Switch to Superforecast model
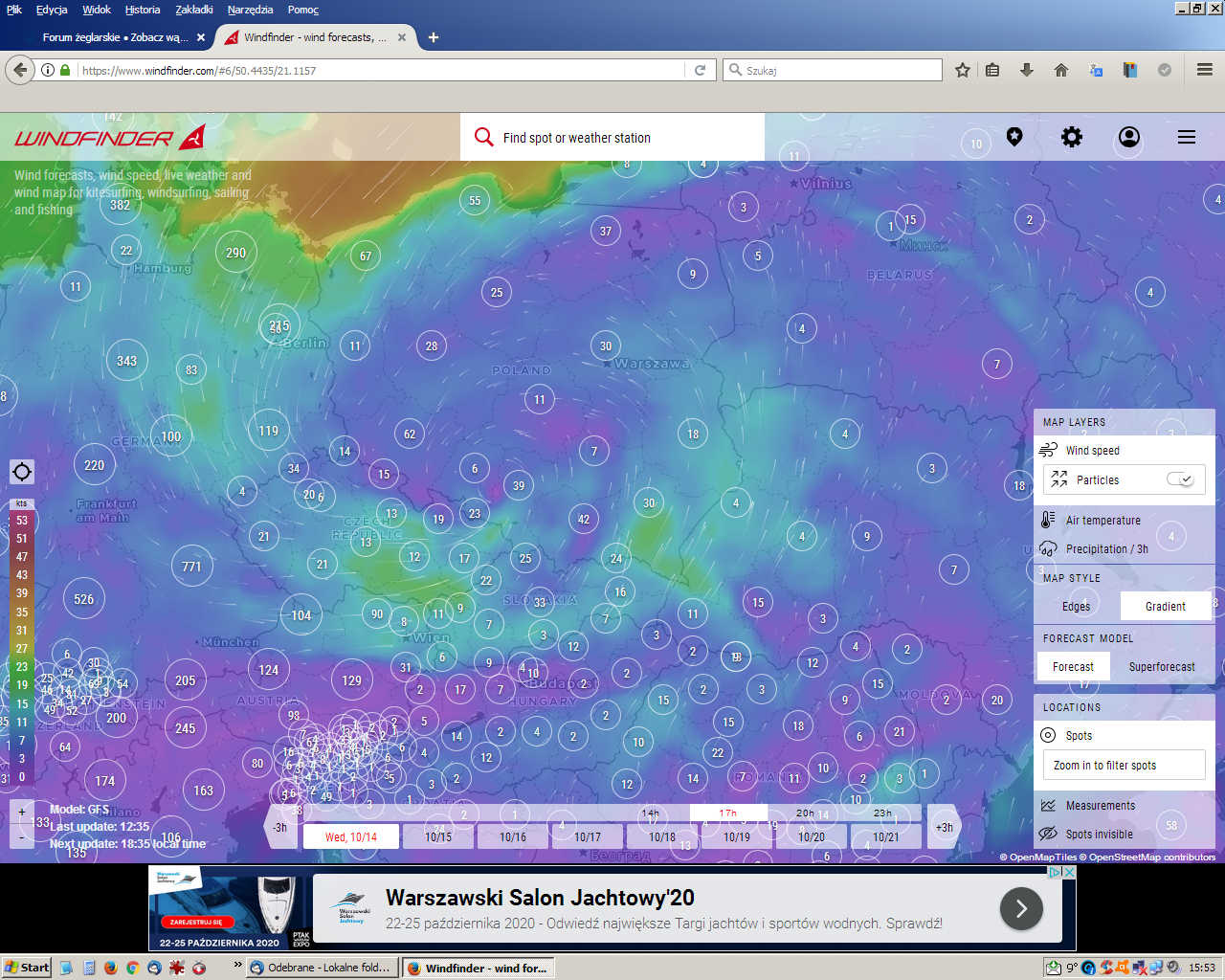 pyautogui.click(x=1161, y=667)
